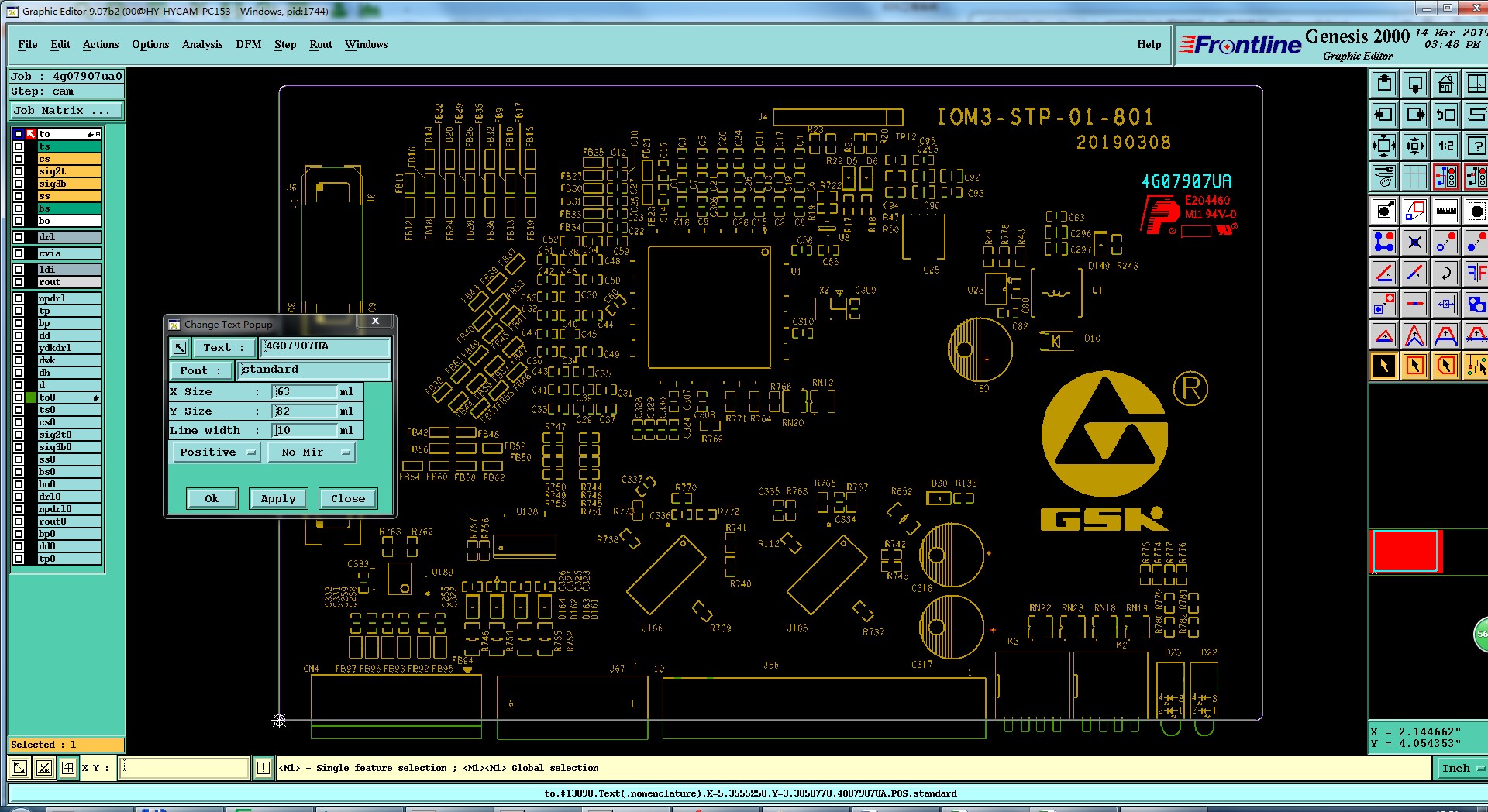The image size is (1488, 812).
Task: Click the pan down view icon
Action: click(1415, 84)
